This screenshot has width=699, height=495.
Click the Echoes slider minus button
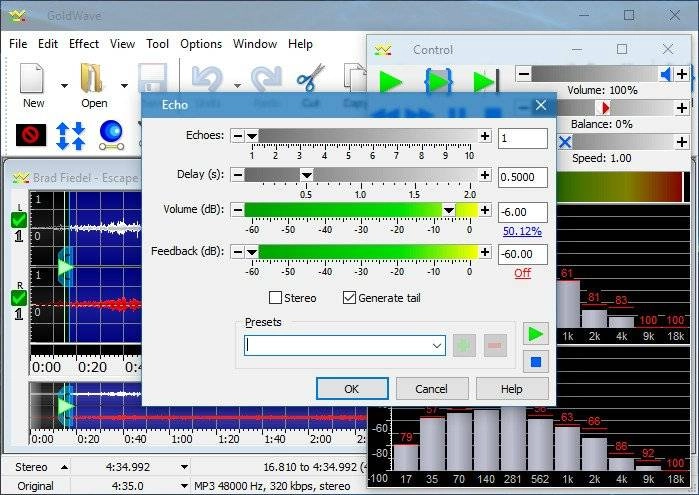click(238, 136)
